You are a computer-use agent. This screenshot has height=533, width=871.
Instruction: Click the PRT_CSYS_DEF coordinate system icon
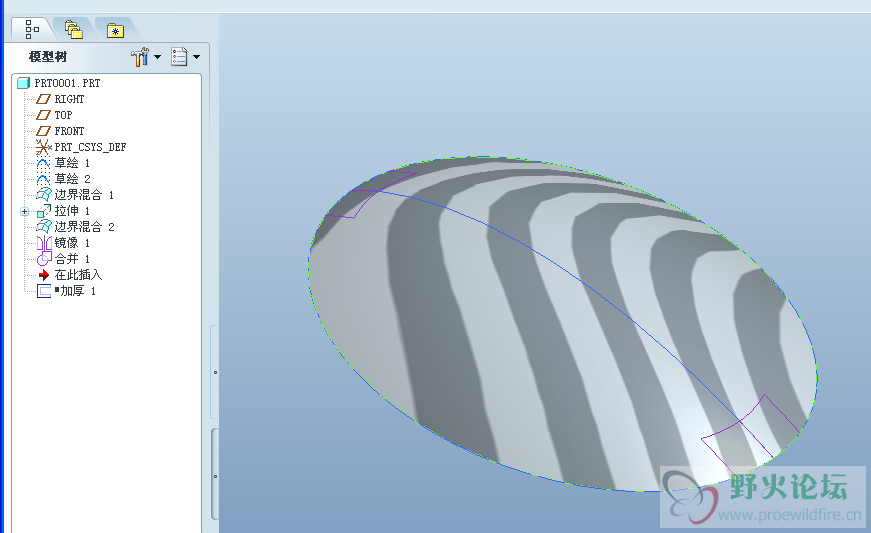(x=43, y=147)
